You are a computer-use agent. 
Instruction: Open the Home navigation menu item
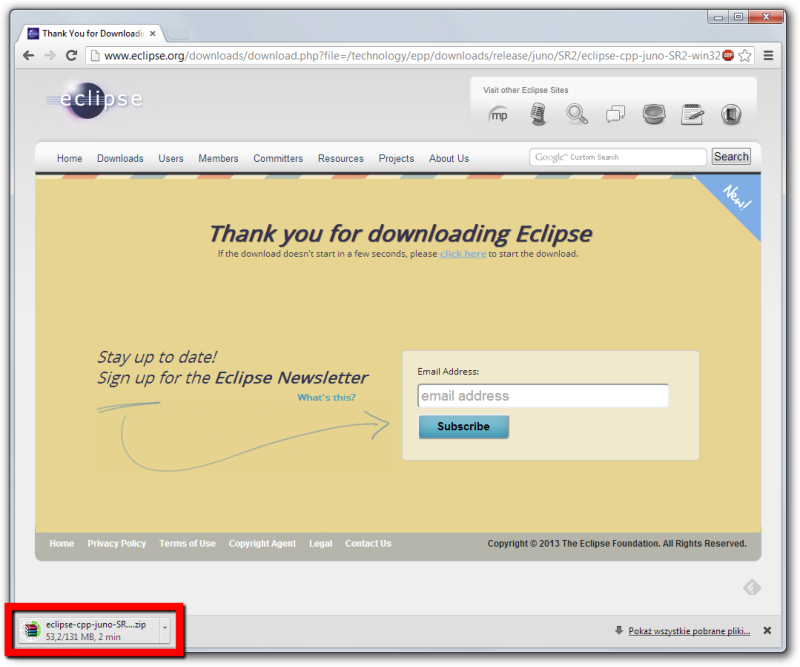coord(69,158)
